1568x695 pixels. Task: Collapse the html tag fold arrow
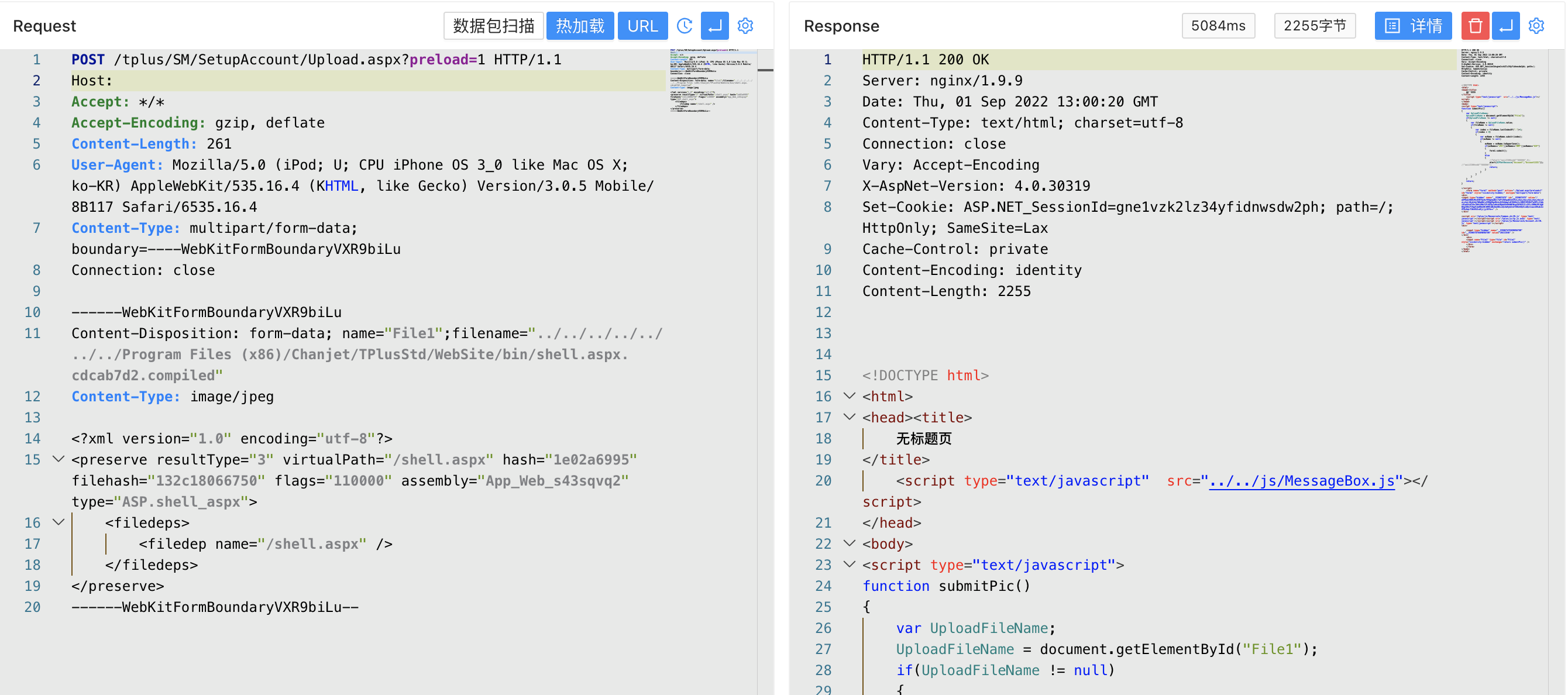849,395
